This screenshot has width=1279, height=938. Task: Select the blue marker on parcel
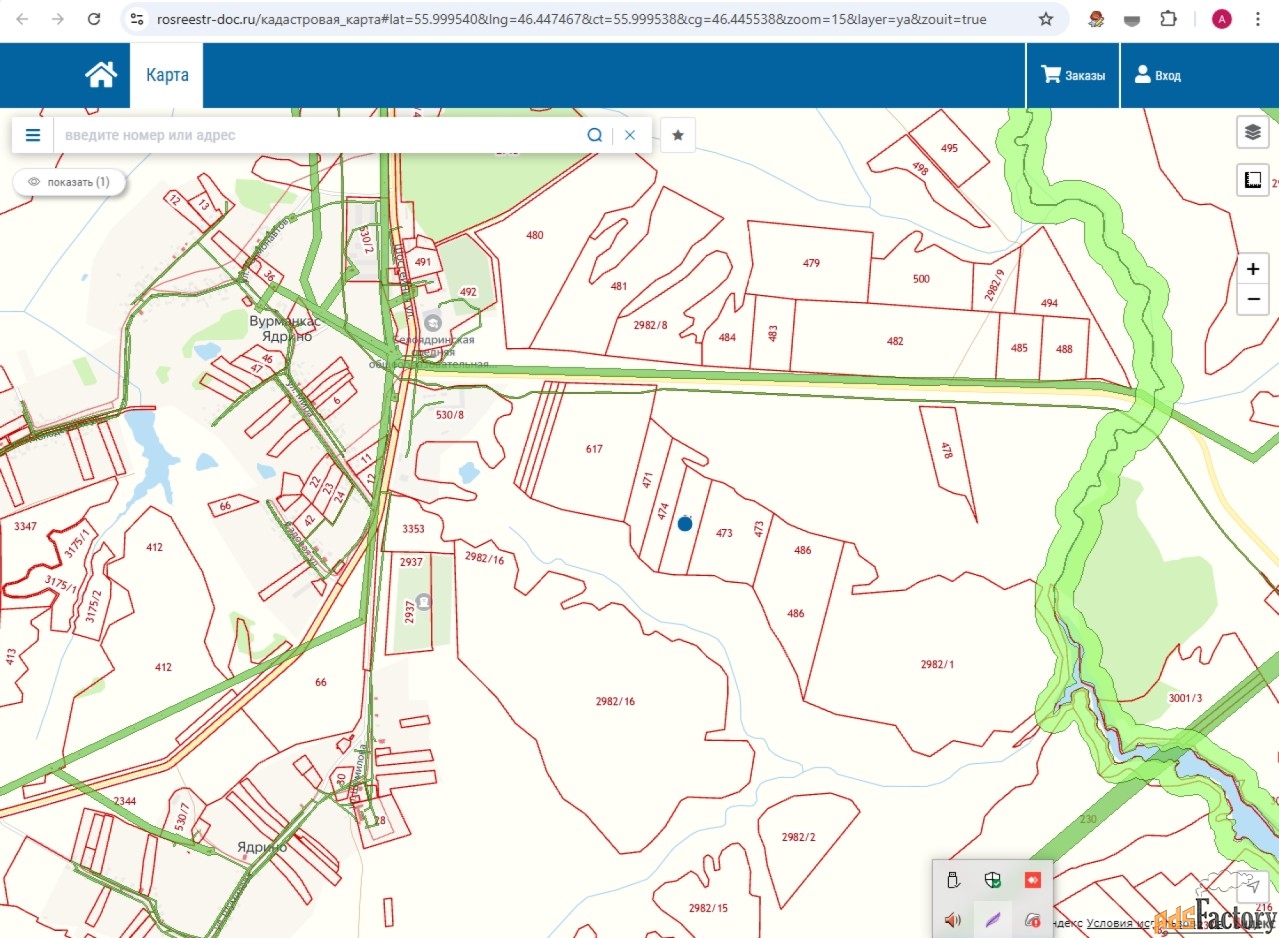click(685, 523)
